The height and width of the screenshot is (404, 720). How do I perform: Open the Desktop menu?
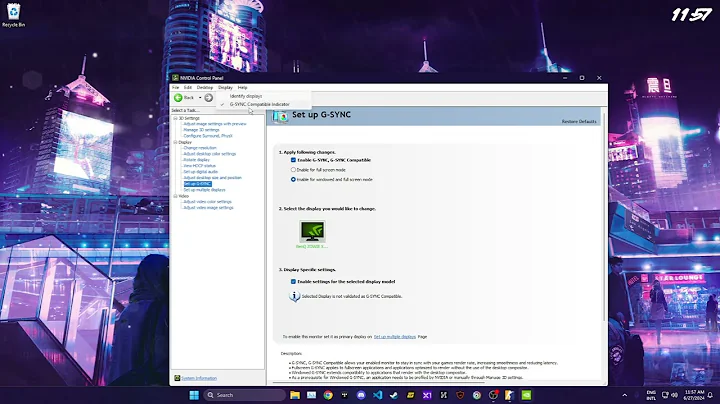click(x=205, y=88)
